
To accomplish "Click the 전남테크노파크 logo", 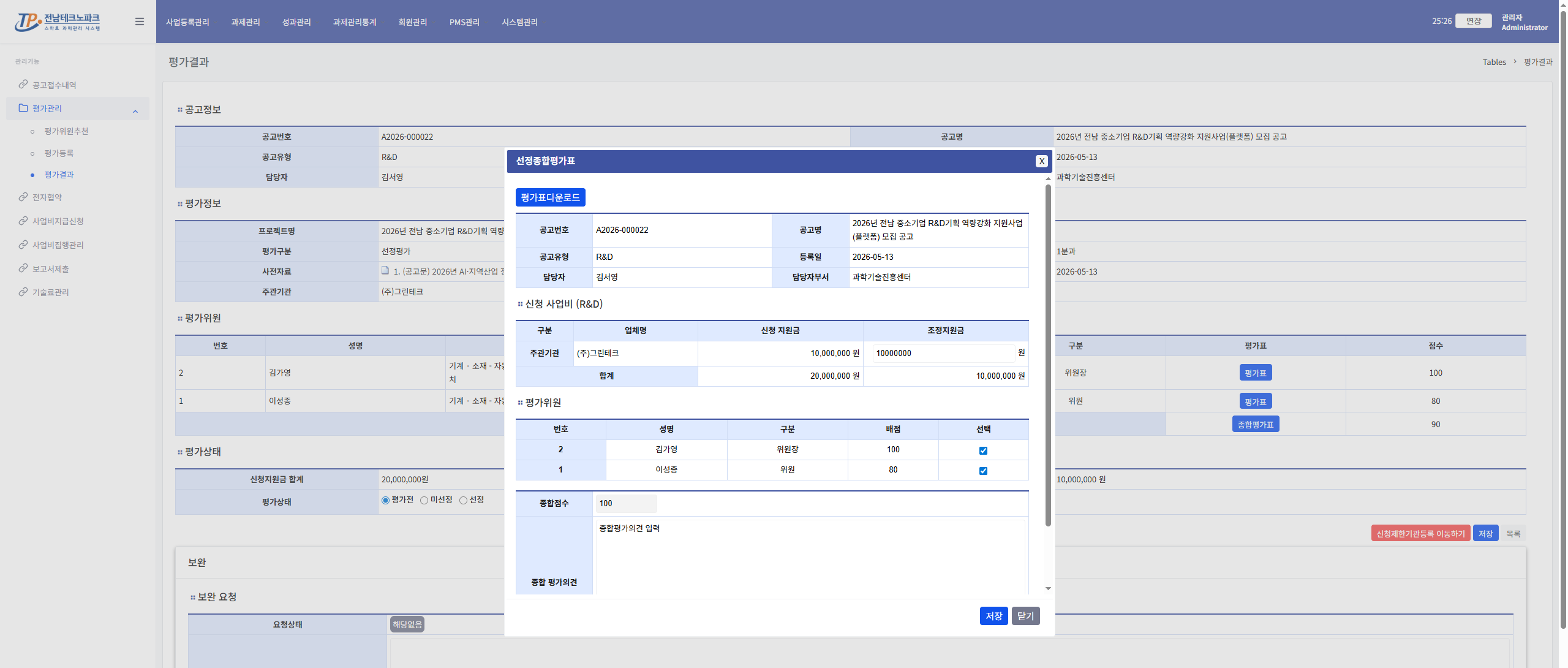I will pos(58,21).
